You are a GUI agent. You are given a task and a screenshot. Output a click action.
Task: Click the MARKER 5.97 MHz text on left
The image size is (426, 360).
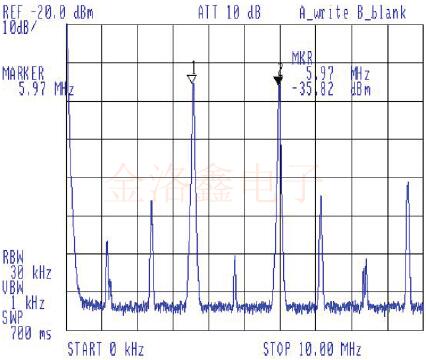coord(38,81)
